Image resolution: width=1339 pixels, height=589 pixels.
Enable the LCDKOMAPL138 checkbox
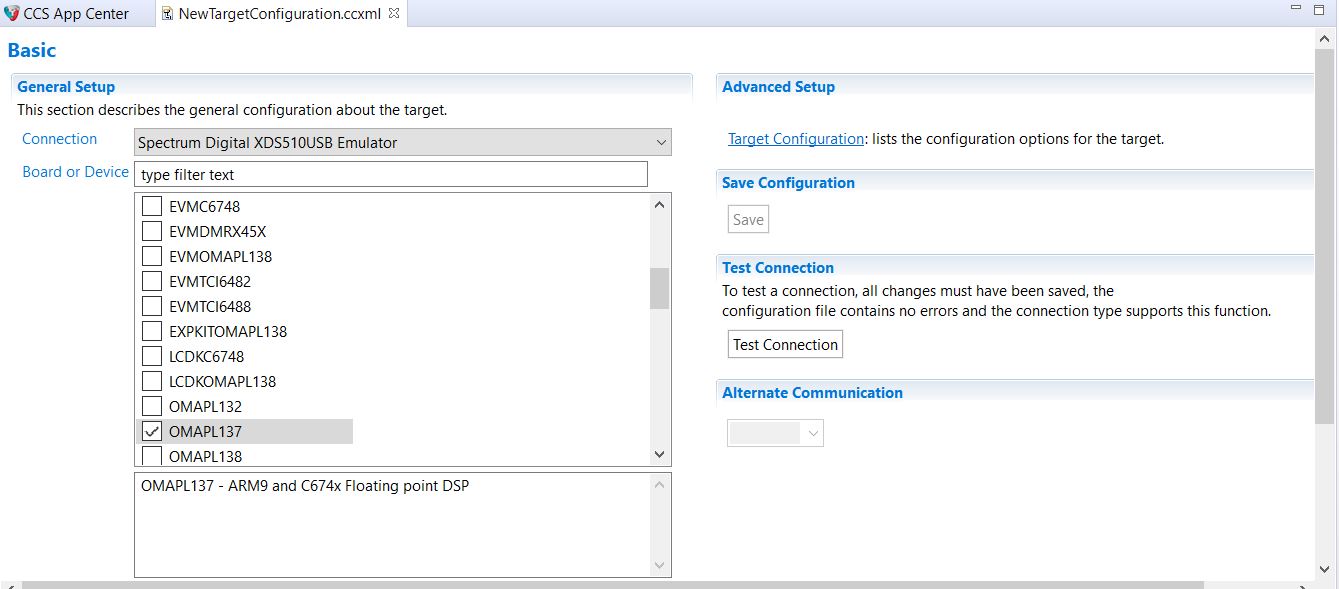(x=152, y=382)
